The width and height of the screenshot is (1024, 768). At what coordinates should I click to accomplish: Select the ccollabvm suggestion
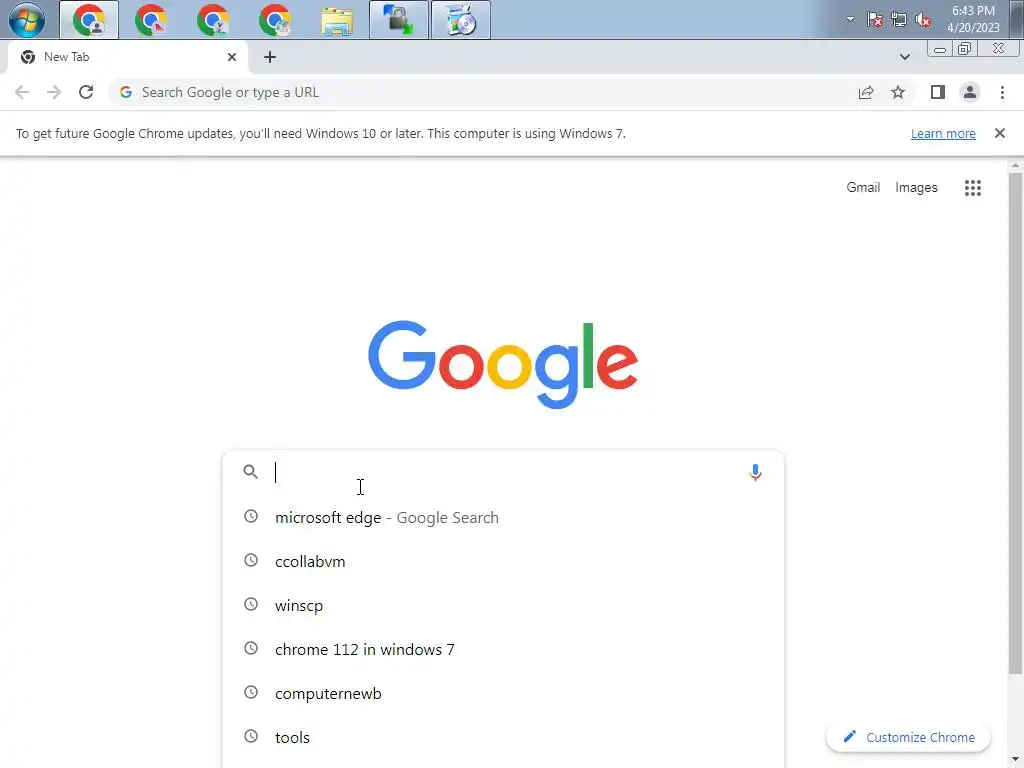[503, 561]
